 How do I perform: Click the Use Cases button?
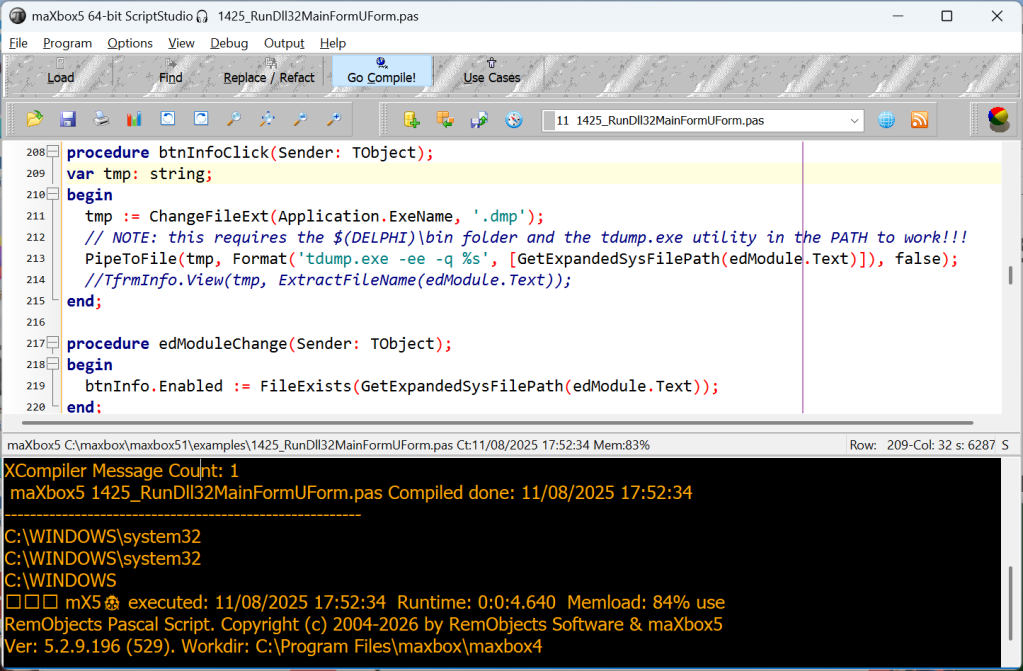pyautogui.click(x=492, y=71)
